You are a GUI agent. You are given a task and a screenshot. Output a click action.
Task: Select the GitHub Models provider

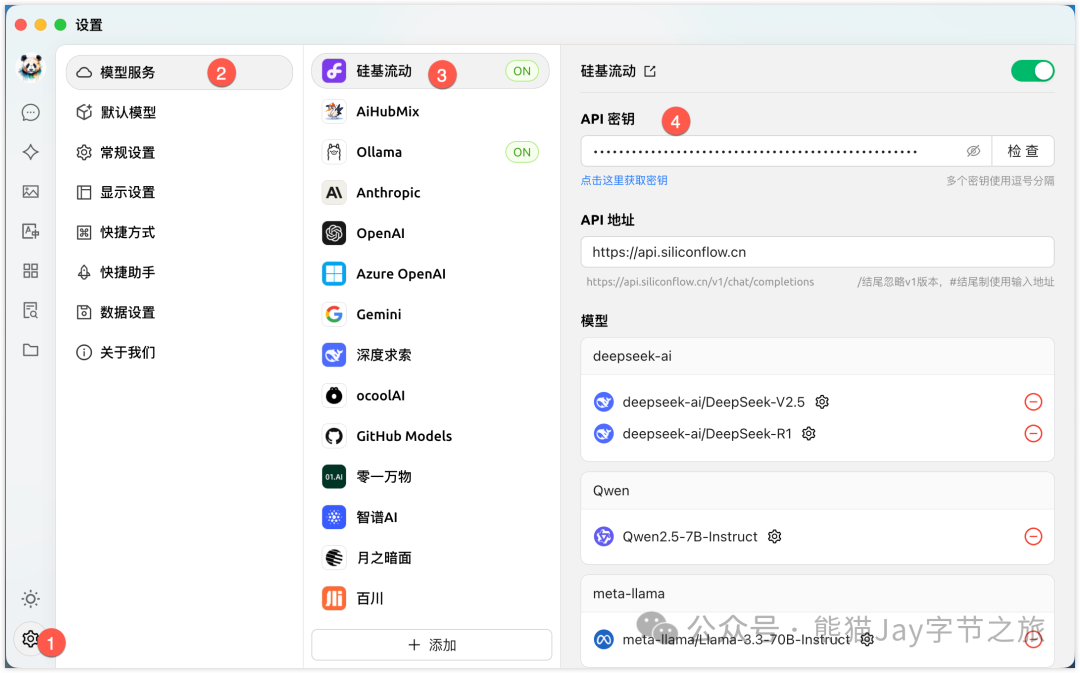(x=430, y=436)
